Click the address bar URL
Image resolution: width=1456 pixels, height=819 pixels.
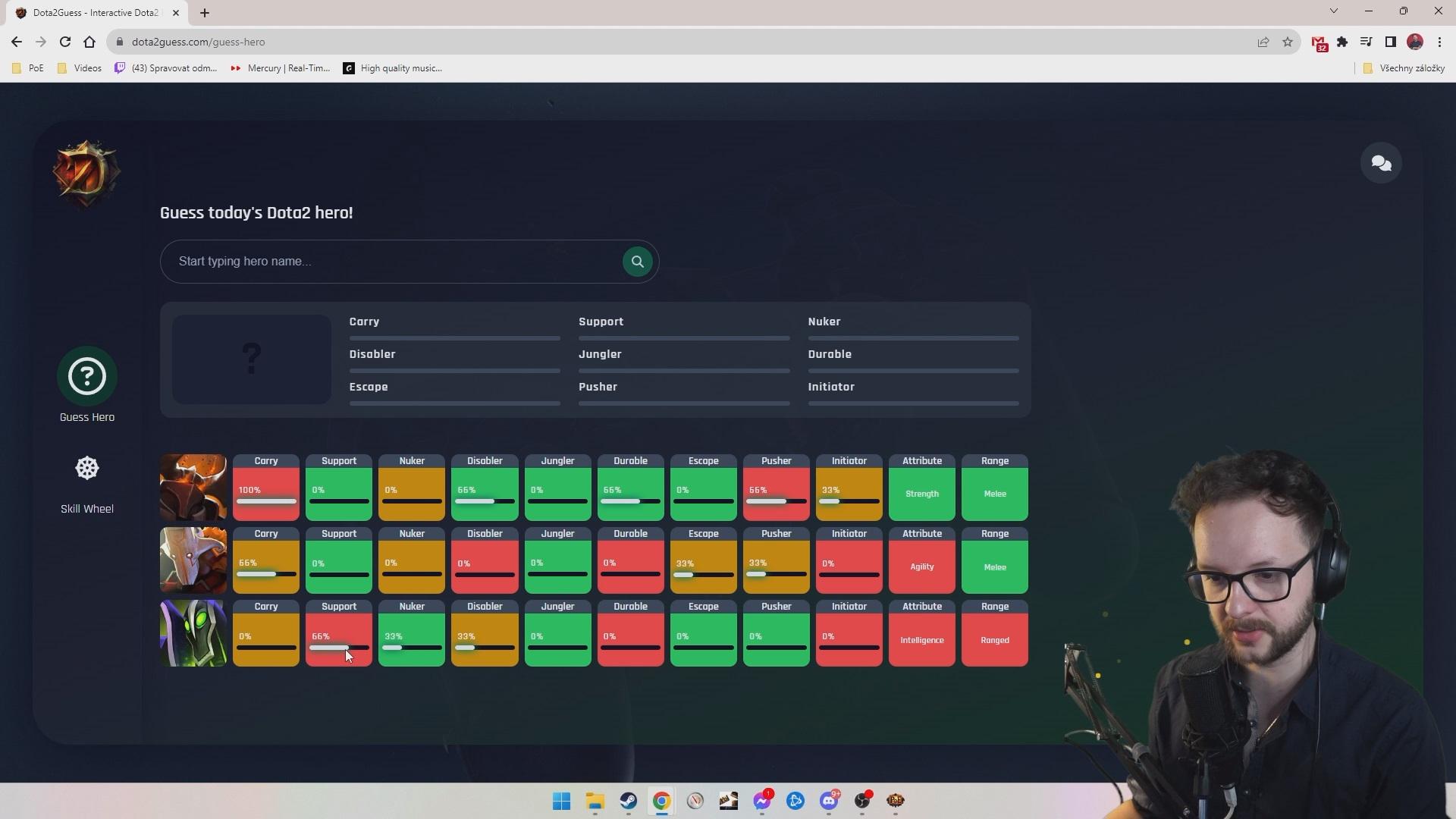[x=198, y=42]
